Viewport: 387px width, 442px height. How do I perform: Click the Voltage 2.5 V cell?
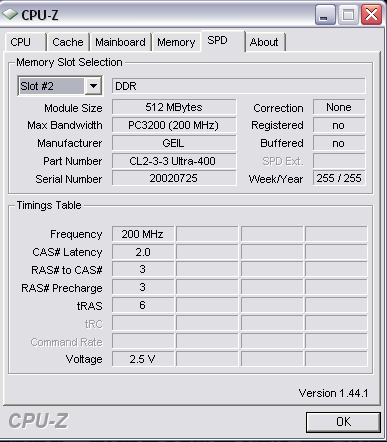[143, 359]
